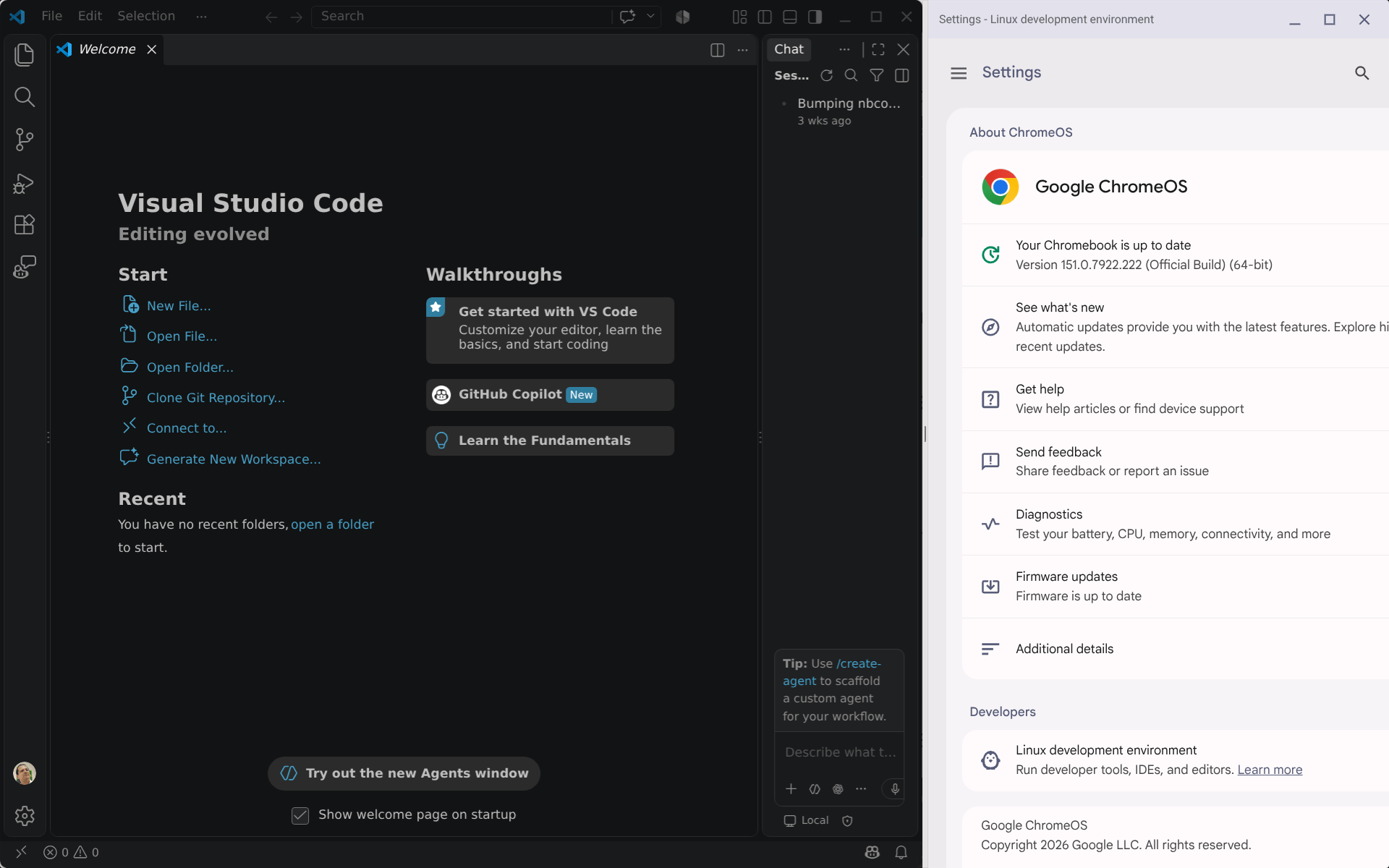Open the Accounts avatar menu
This screenshot has height=868, width=1389.
click(x=25, y=773)
